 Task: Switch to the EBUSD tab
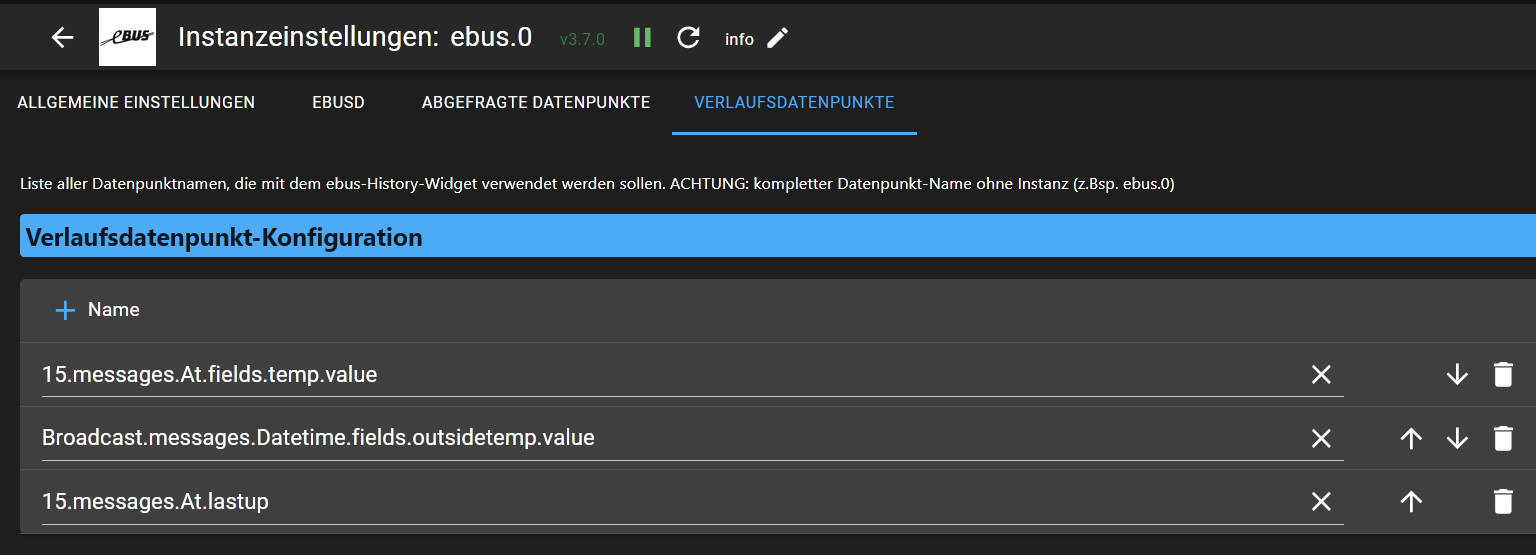point(338,102)
